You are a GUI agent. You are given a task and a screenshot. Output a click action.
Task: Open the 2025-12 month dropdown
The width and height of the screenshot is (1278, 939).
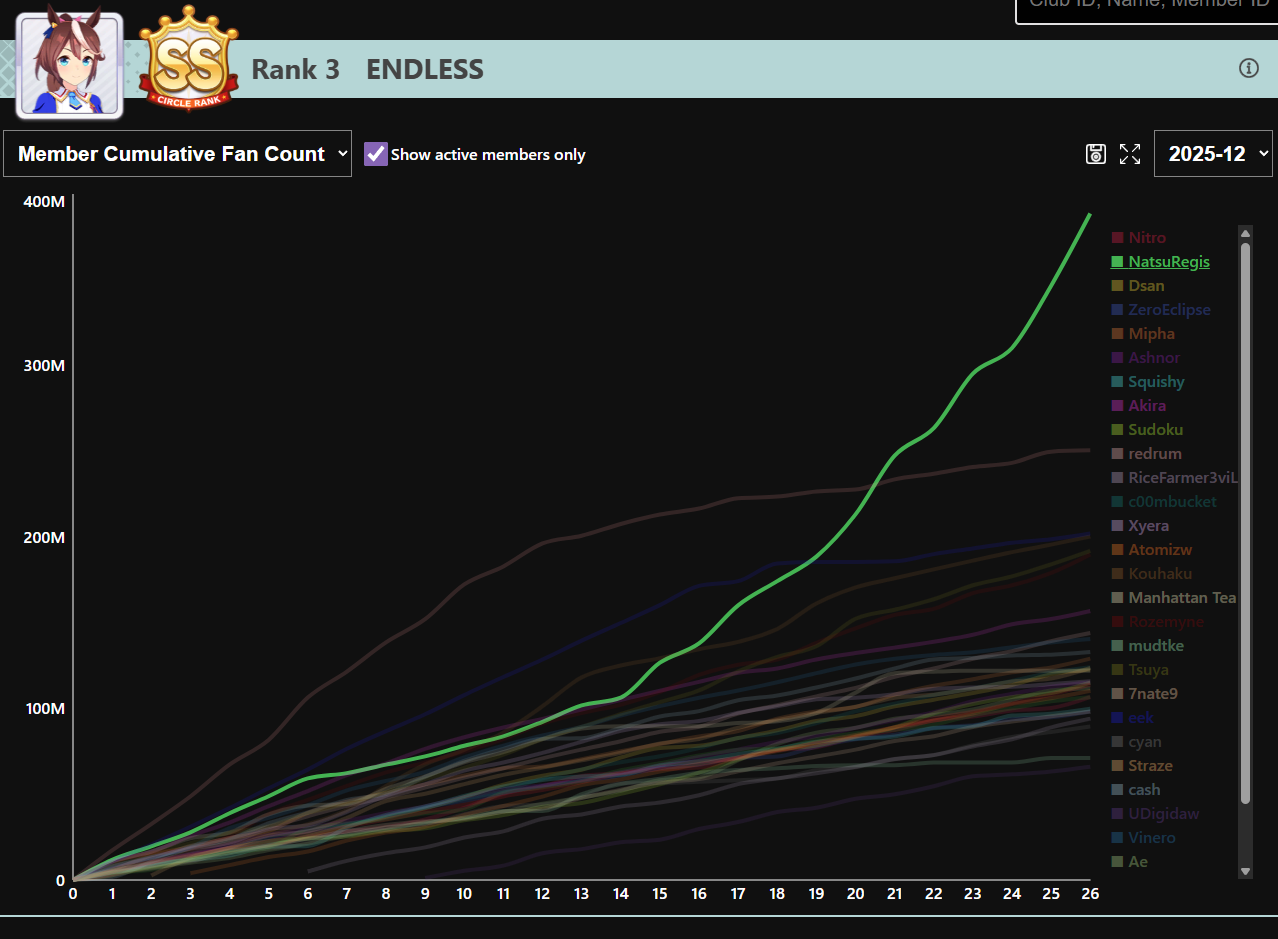pos(1213,154)
